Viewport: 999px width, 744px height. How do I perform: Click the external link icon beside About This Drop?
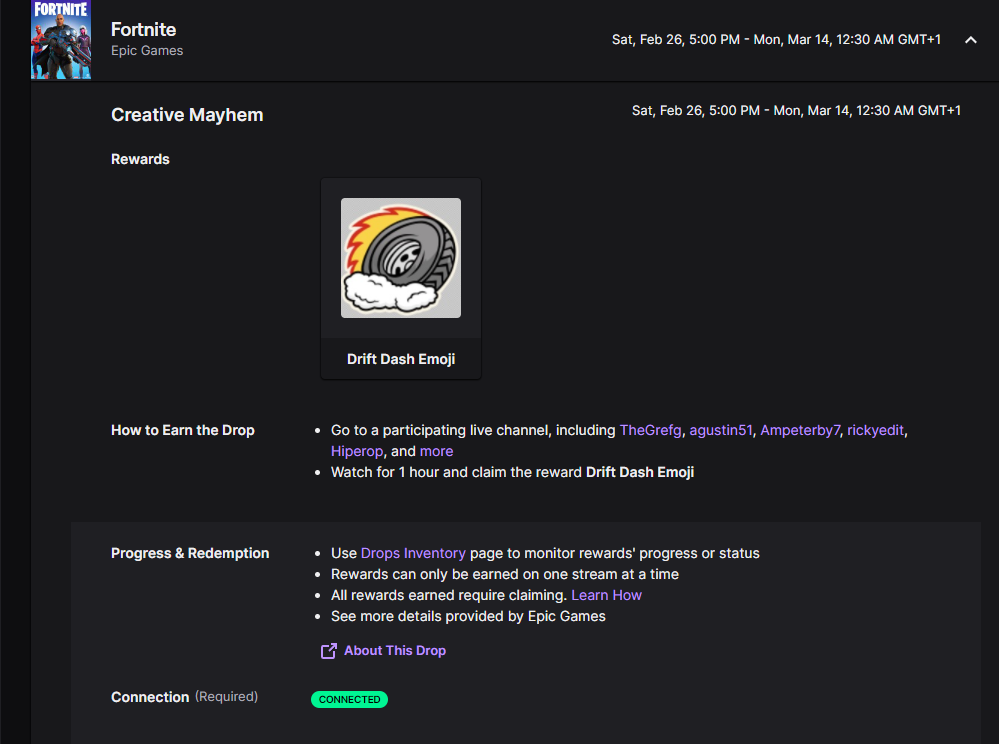point(328,651)
